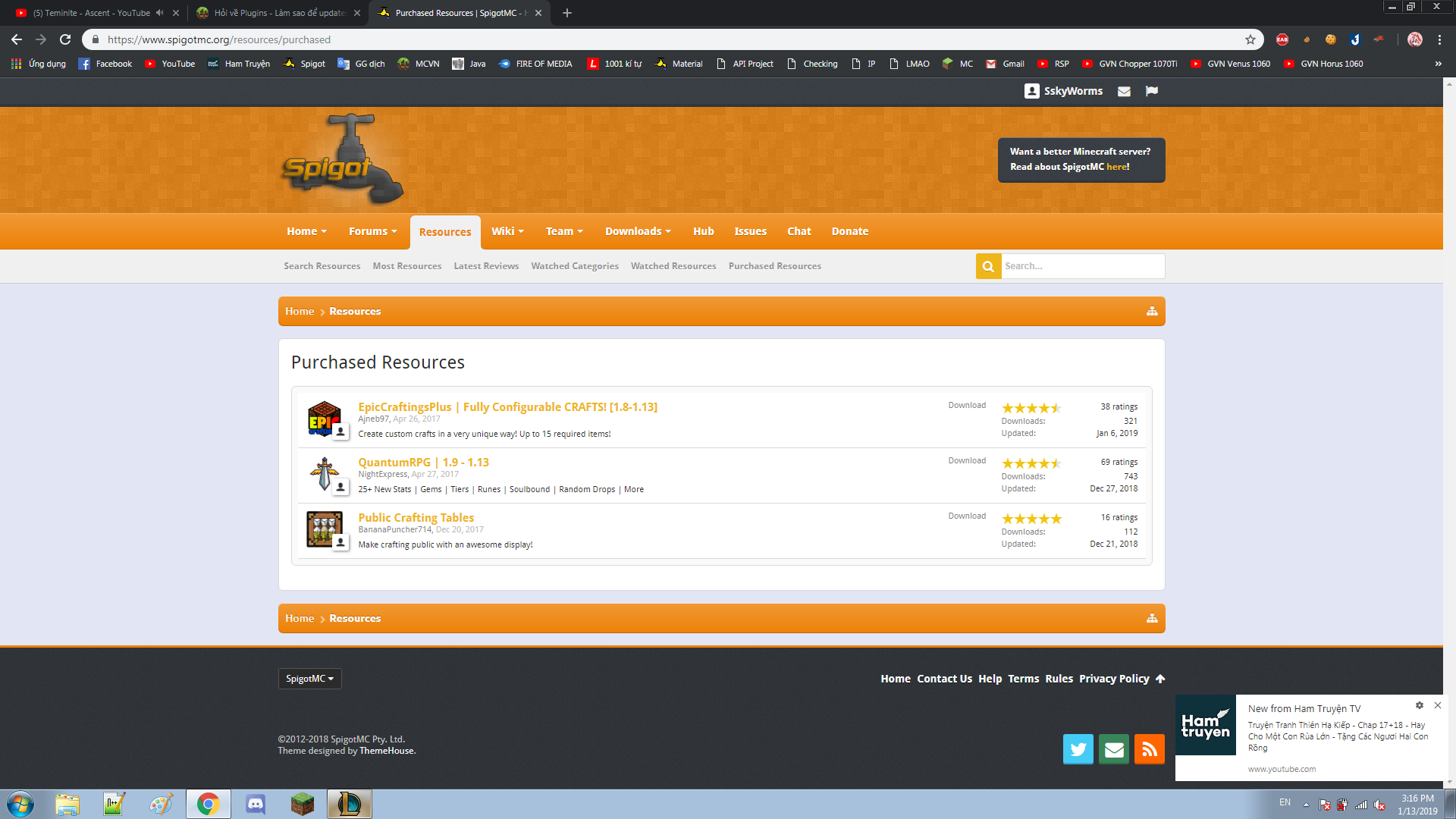
Task: Click the resource search input field
Action: (x=1082, y=266)
